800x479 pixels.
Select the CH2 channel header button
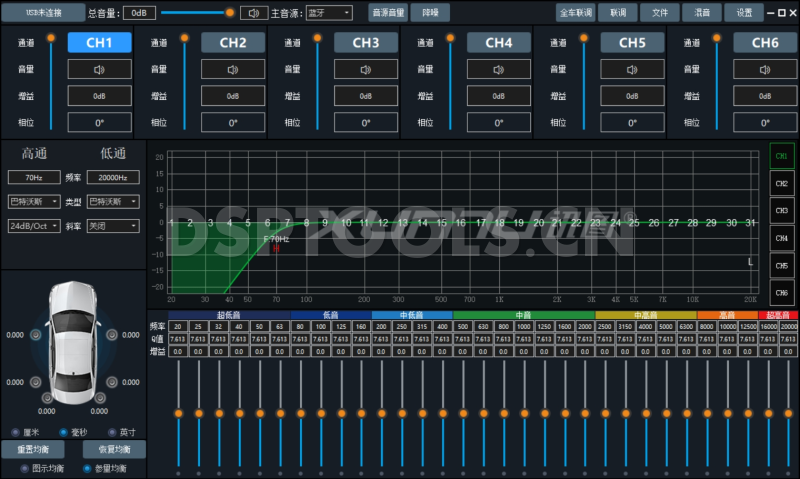233,43
